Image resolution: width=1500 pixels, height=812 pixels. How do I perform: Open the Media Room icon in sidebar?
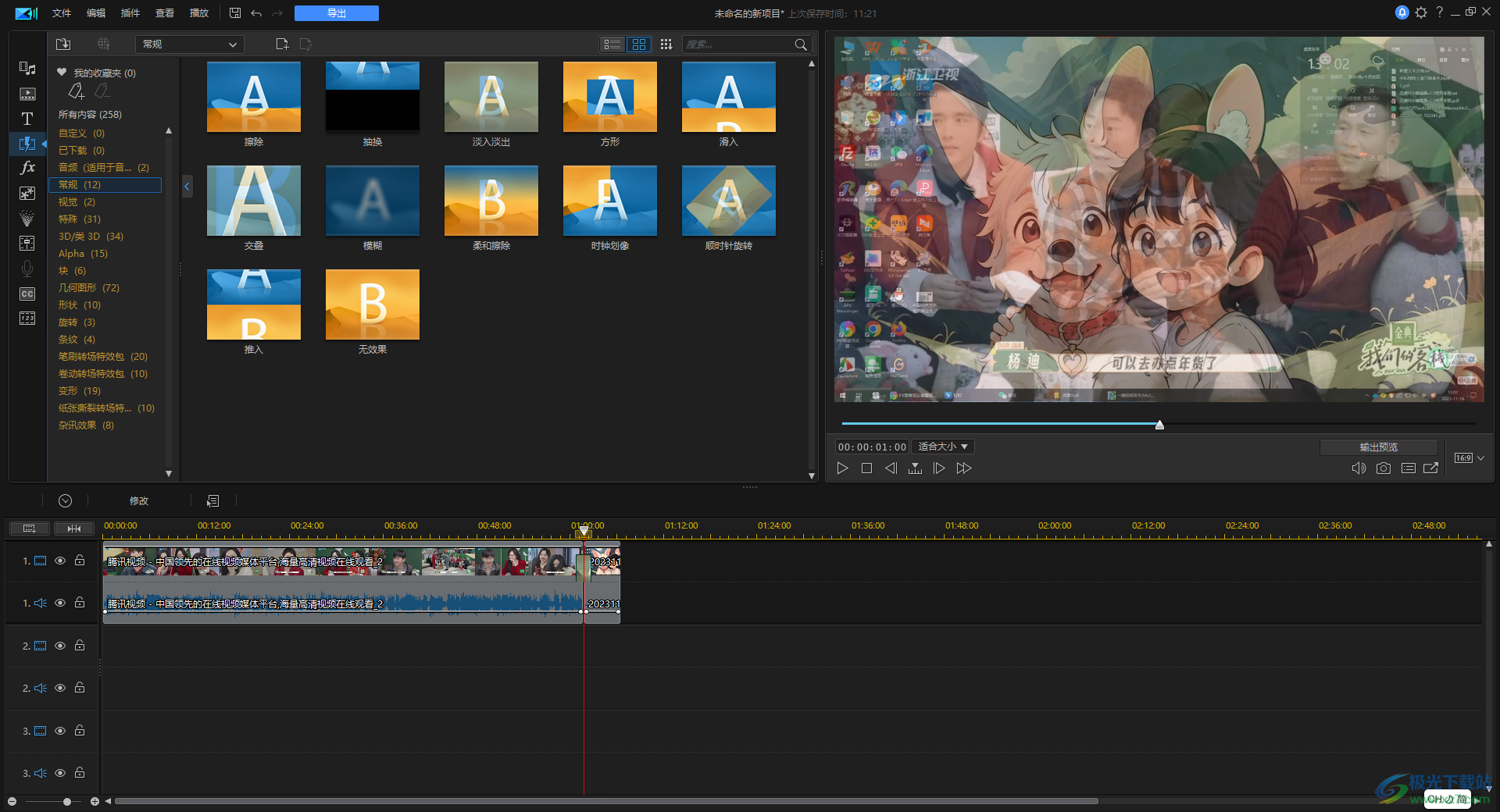pyautogui.click(x=27, y=69)
